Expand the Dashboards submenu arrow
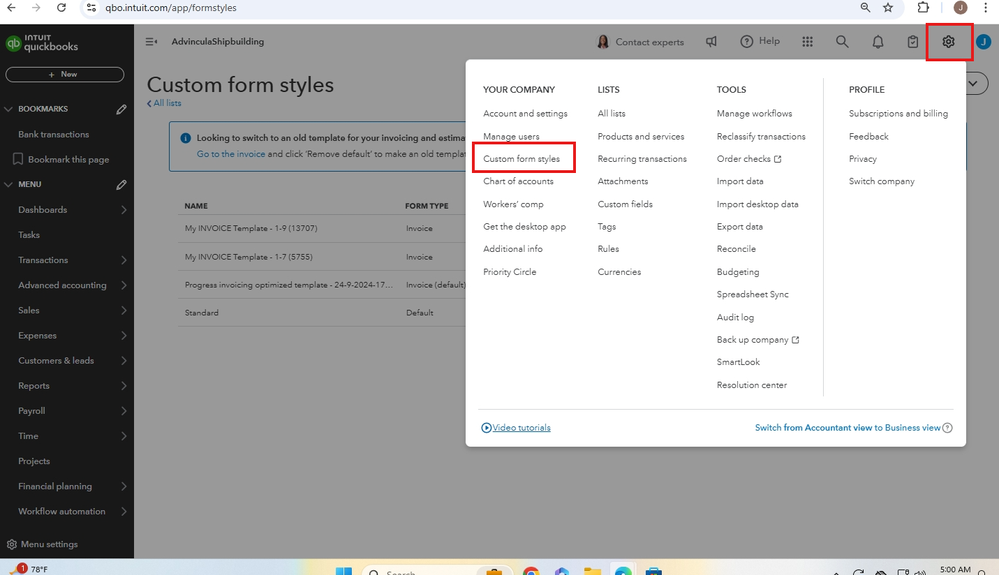Screen dimensions: 999x575 pos(124,210)
